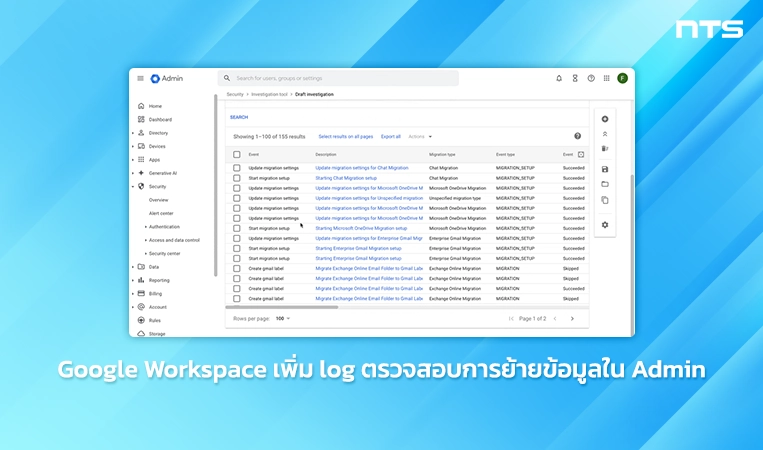Click the Google Admin logo
This screenshot has height=450, width=763.
166,78
